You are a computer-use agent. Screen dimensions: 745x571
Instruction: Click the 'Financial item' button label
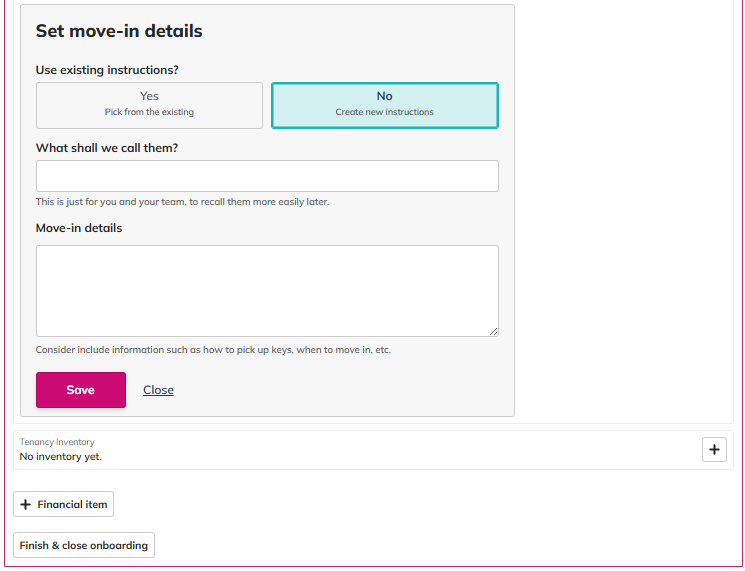tap(72, 504)
